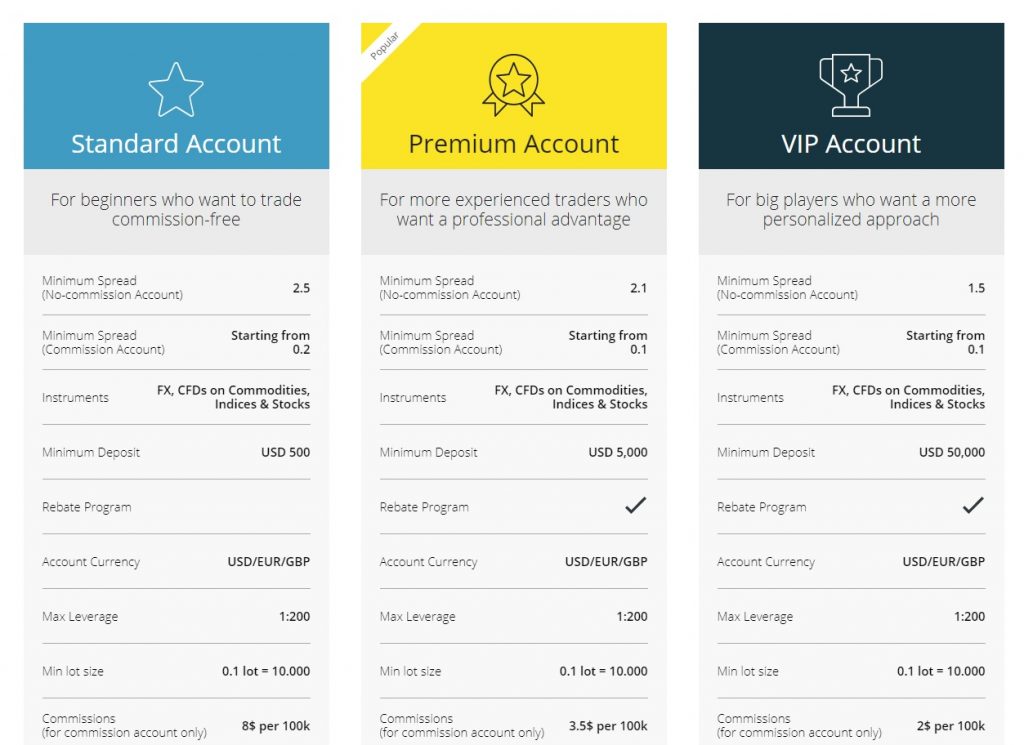Click VIP no-commission minimum spread 1.5
This screenshot has width=1024, height=745.
[976, 288]
